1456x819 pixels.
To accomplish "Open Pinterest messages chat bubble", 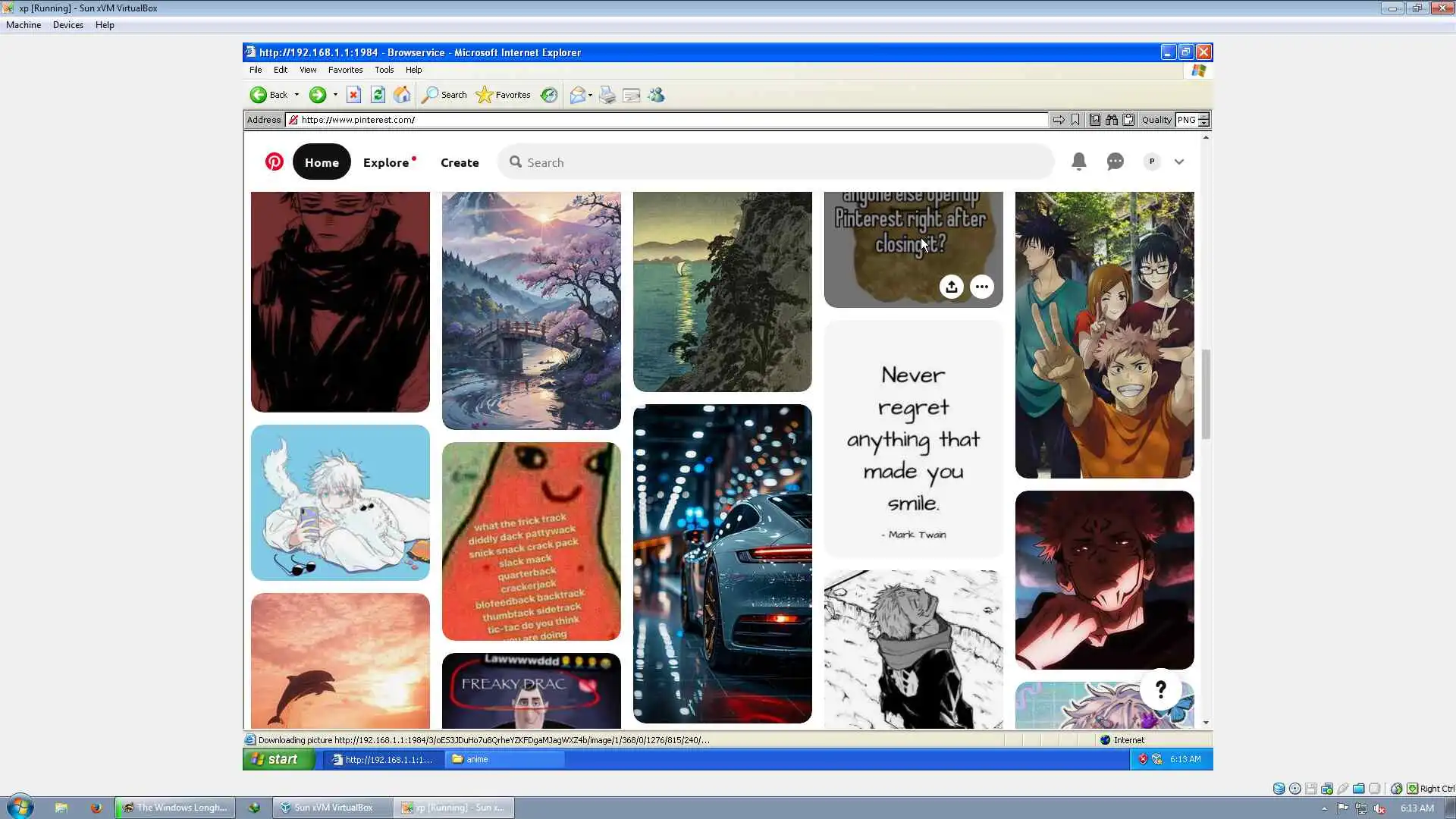I will pos(1115,162).
